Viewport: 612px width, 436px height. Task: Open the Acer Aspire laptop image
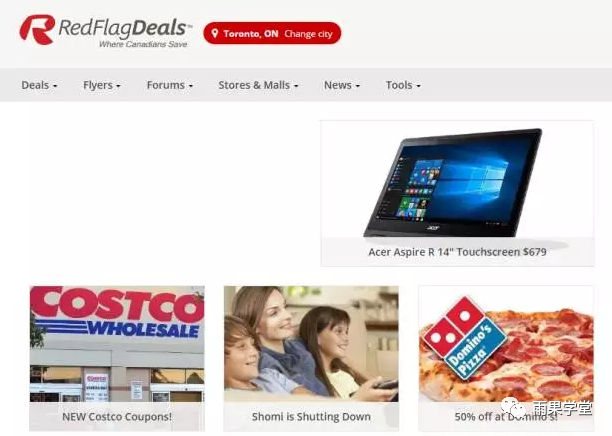pyautogui.click(x=457, y=180)
